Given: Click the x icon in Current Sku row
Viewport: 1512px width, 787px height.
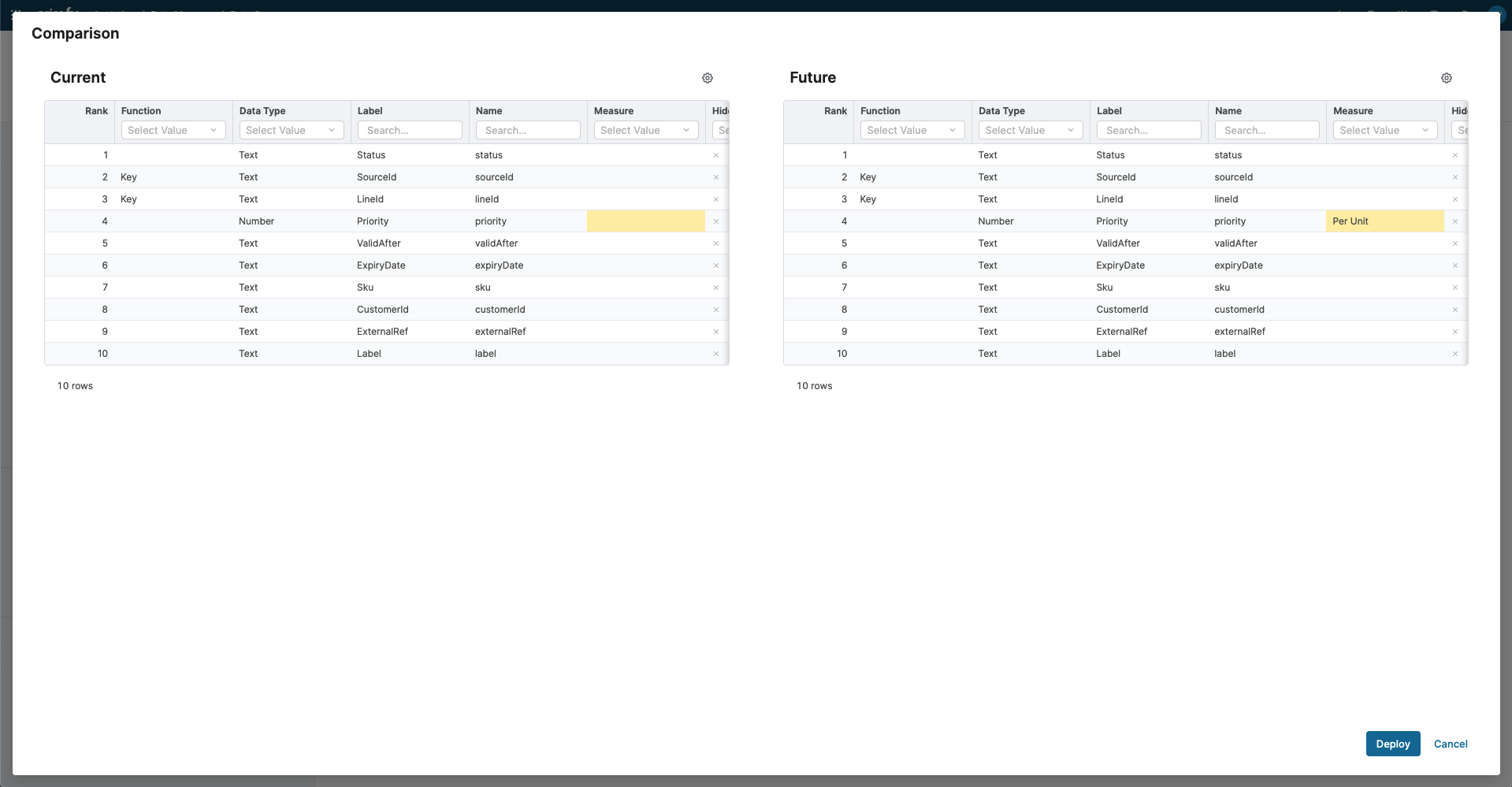Looking at the screenshot, I should 716,288.
